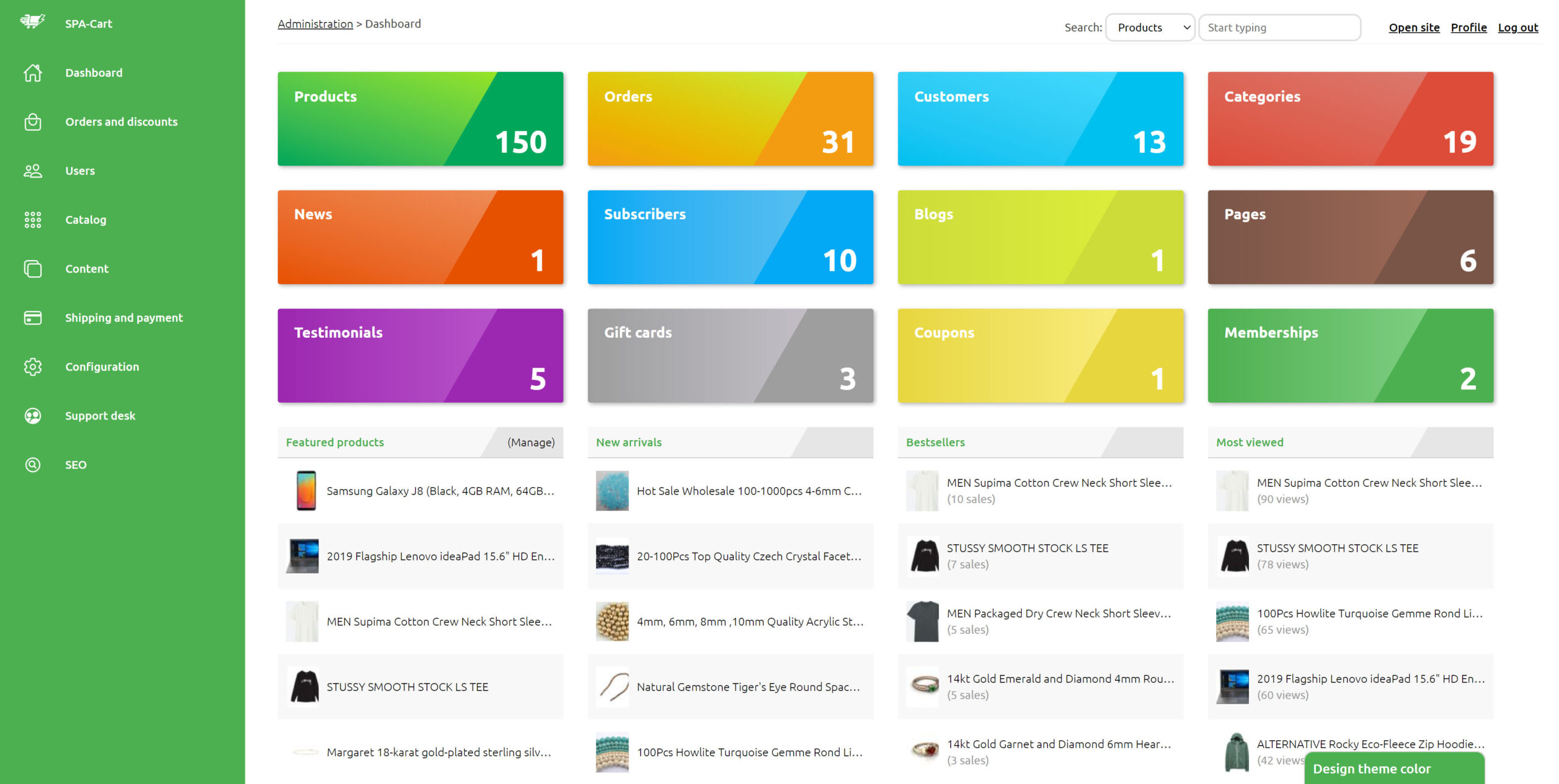This screenshot has height=784, width=1559.
Task: Click the Configuration gear icon
Action: 32,366
